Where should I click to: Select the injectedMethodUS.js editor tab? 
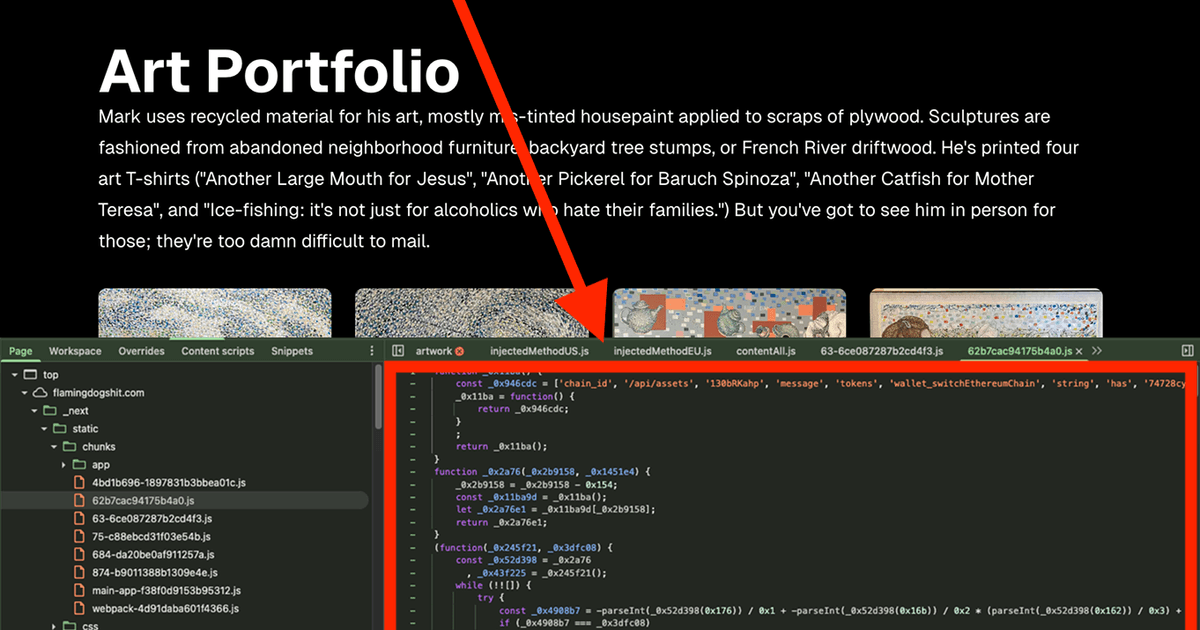(x=539, y=351)
